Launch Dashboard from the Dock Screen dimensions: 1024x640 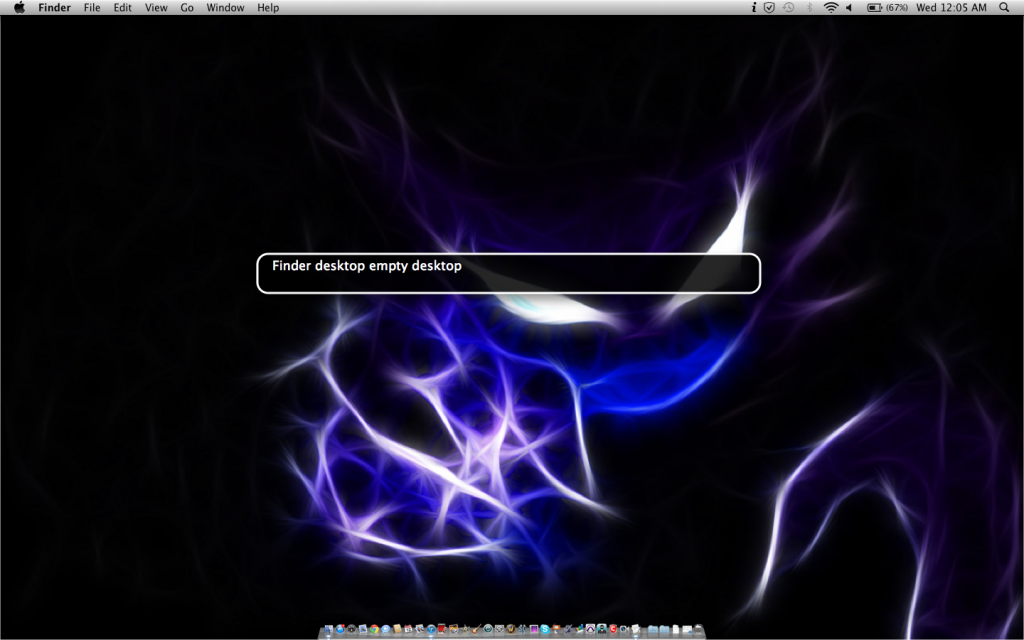click(x=351, y=630)
